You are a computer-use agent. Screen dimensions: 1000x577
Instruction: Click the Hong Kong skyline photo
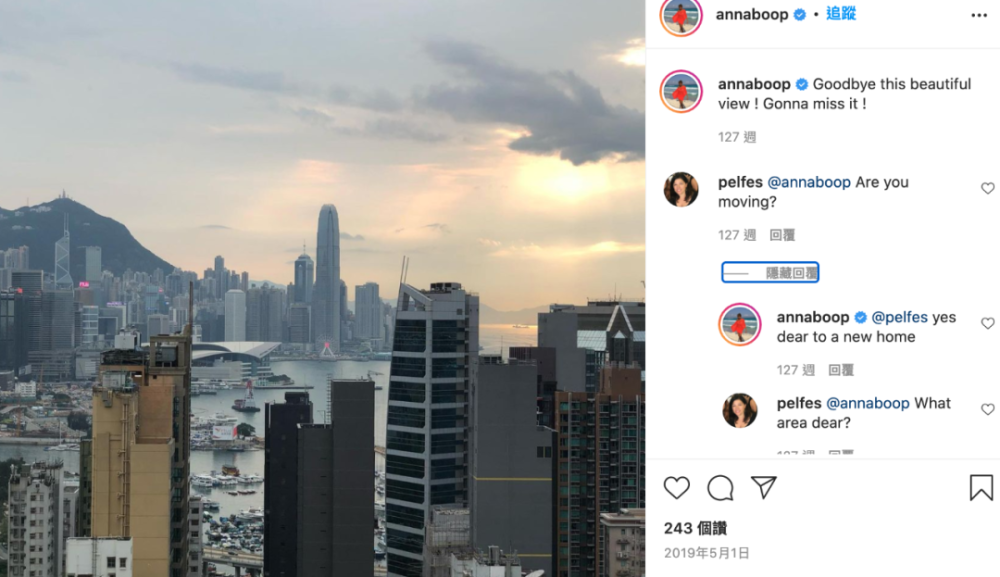pos(322,288)
